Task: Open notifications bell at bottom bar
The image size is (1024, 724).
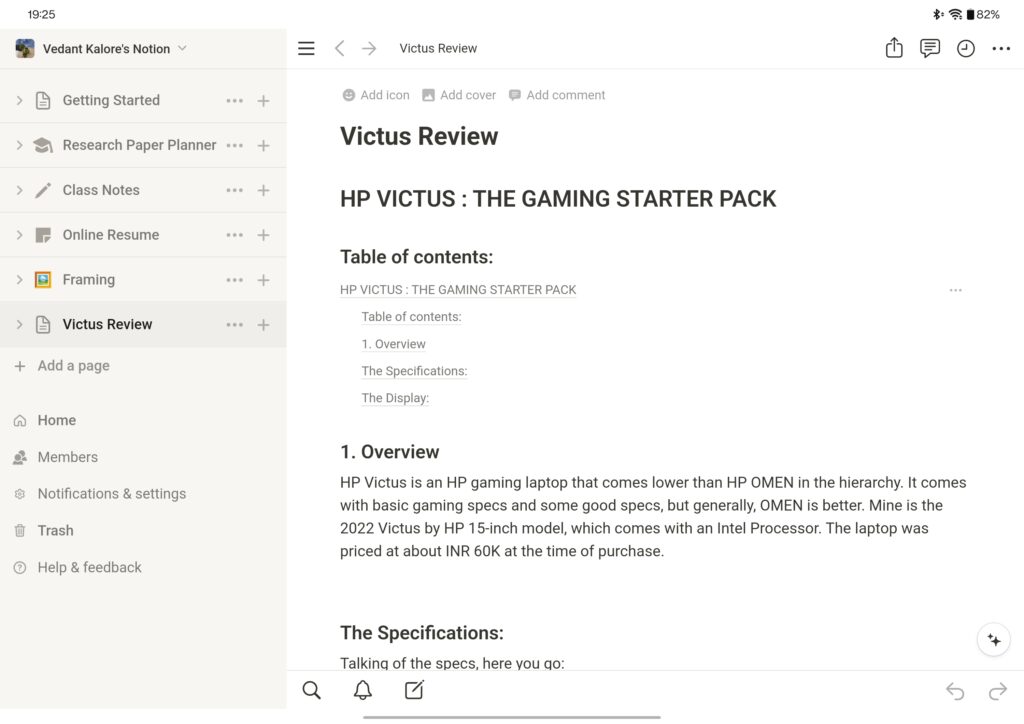Action: tap(363, 690)
